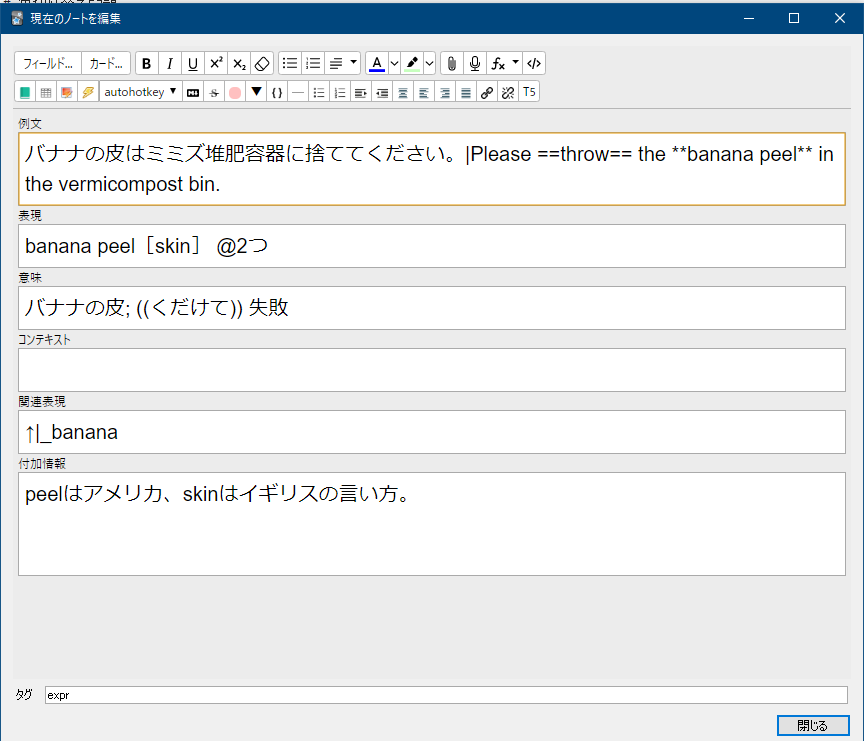Open the fx equations dropdown

coord(505,63)
